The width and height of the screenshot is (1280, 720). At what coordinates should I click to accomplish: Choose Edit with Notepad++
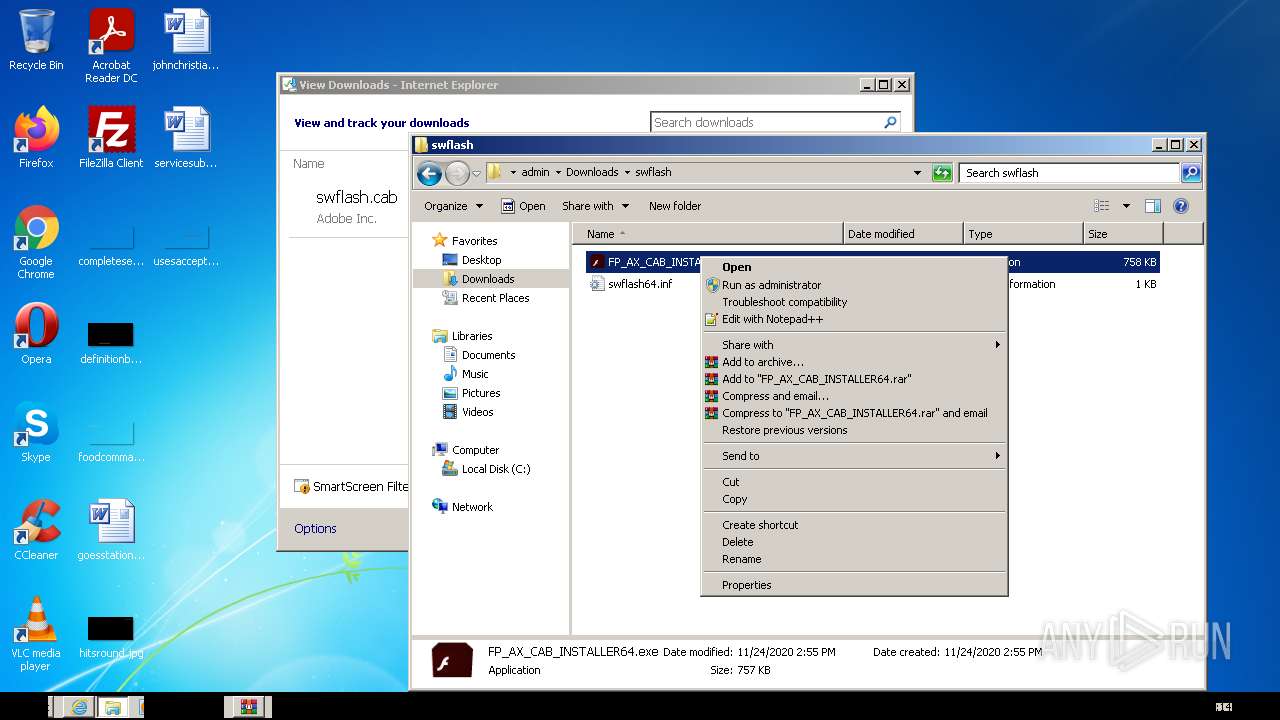coord(854,319)
